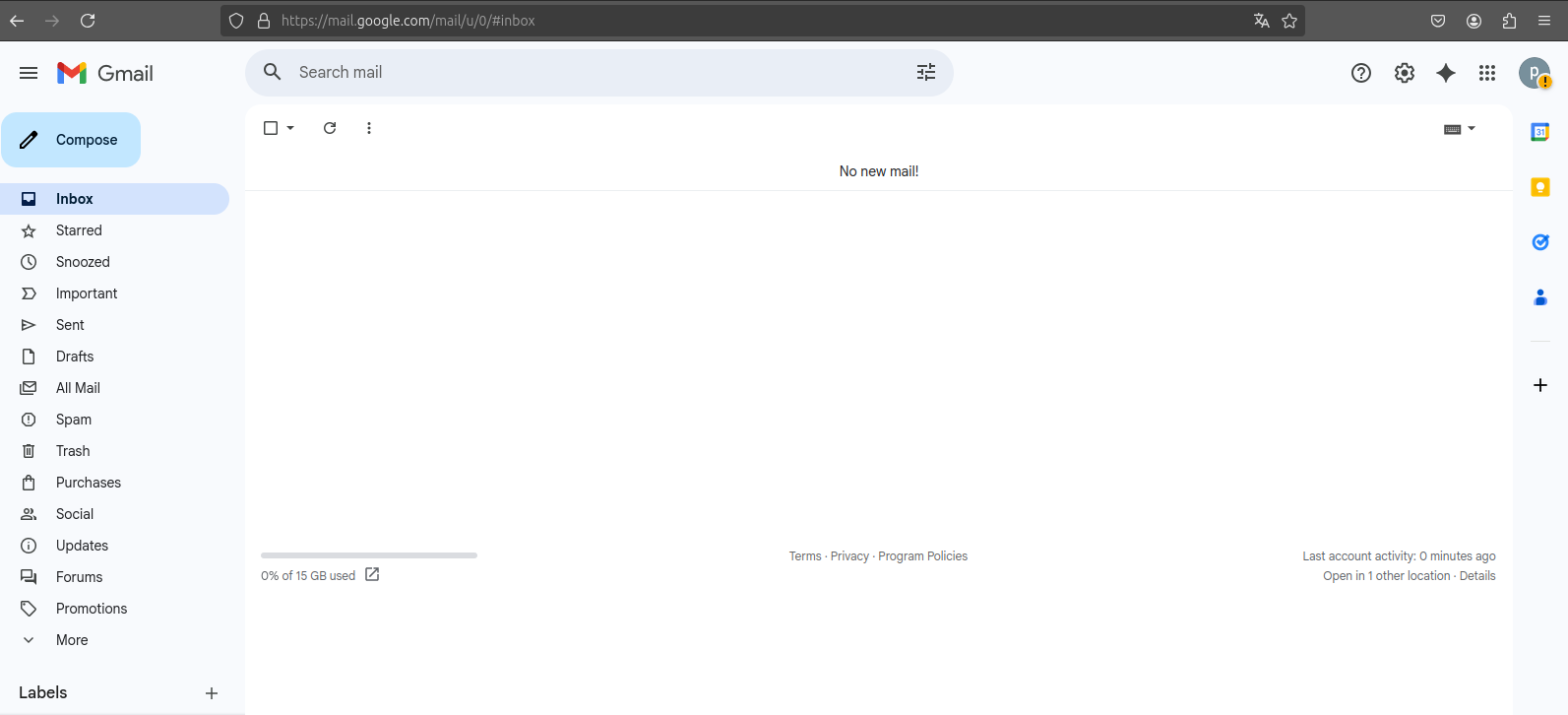Open the account activity Details link
The image size is (1568, 715).
[1477, 576]
